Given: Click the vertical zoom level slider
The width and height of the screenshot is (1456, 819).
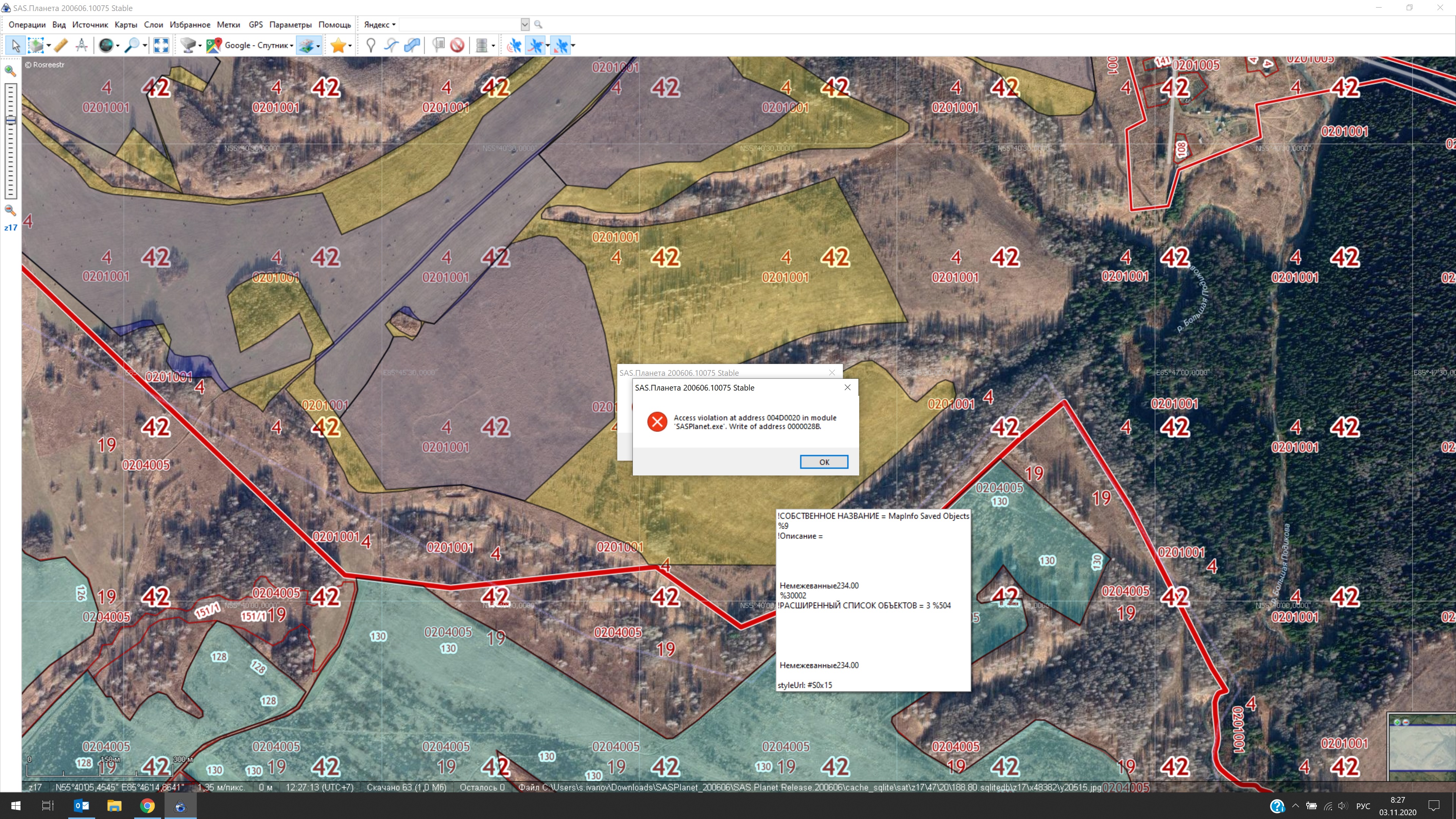Looking at the screenshot, I should [11, 141].
